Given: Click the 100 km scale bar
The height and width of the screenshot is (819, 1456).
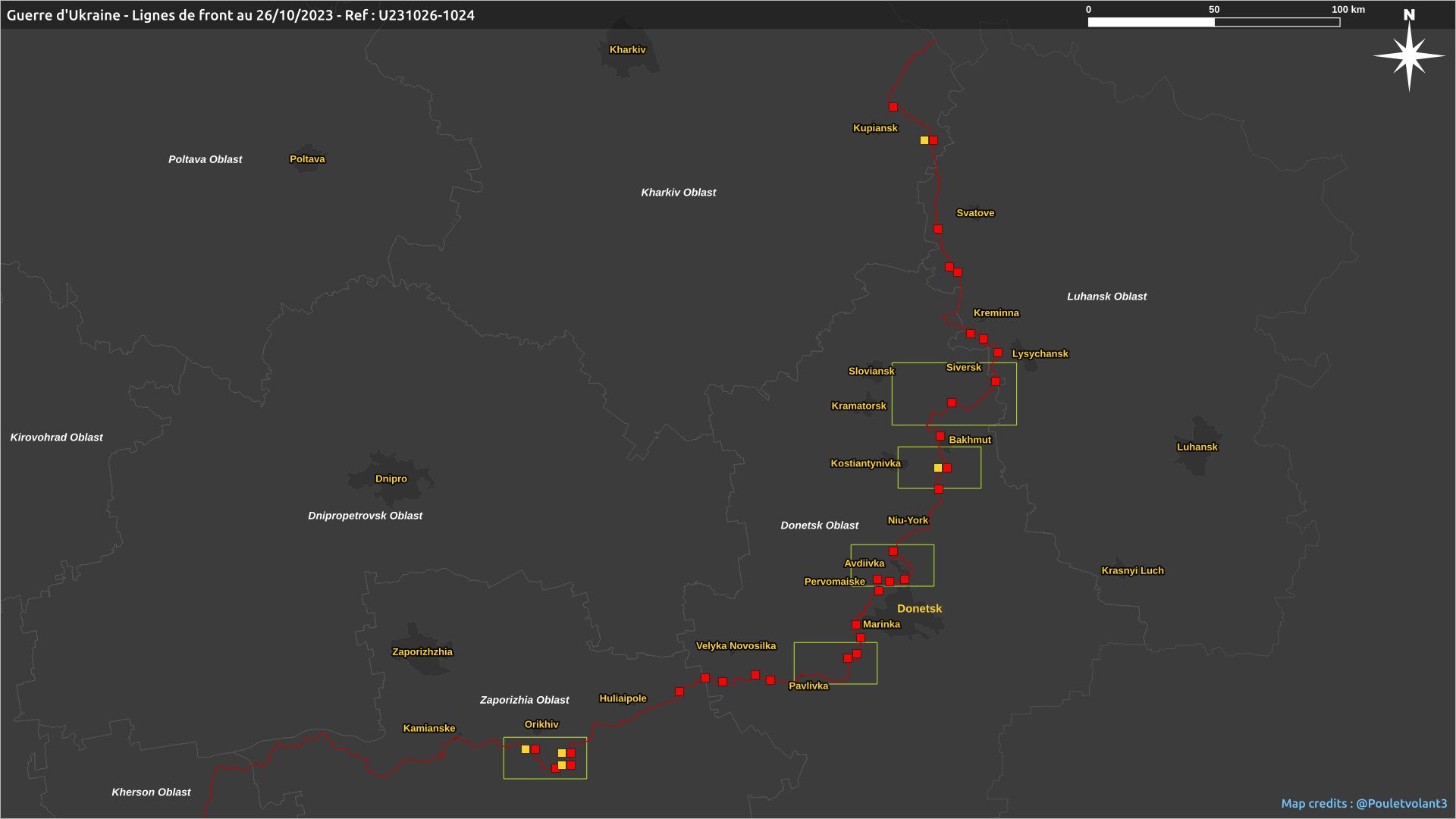Looking at the screenshot, I should [x=1214, y=22].
